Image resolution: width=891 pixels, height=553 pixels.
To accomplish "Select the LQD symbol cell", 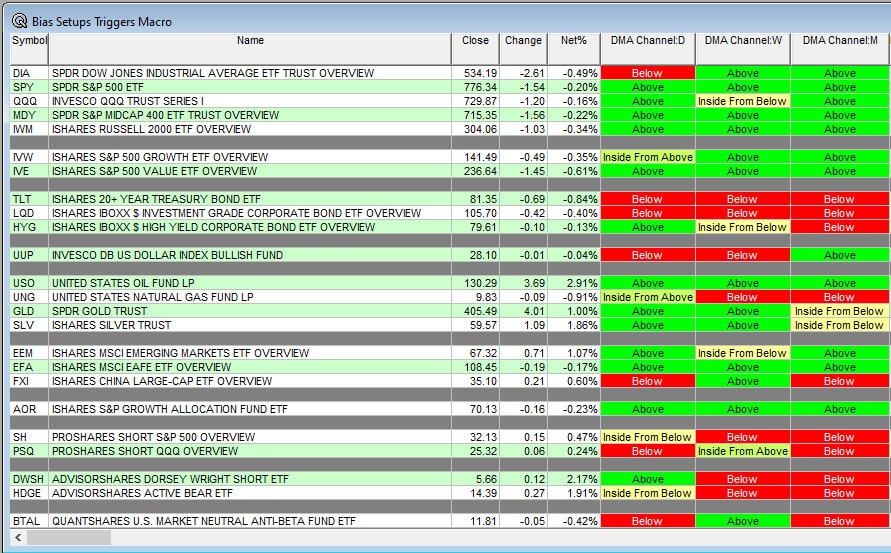I will [30, 213].
